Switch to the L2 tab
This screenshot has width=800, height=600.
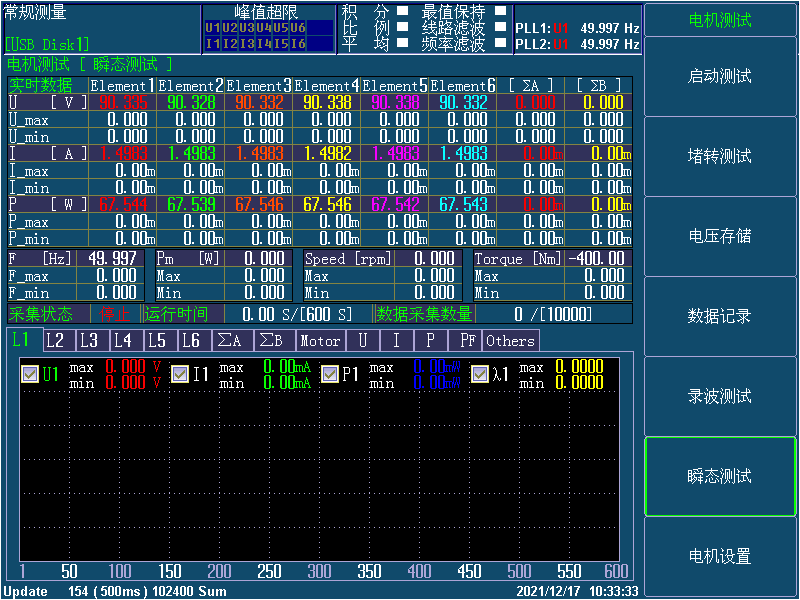click(x=56, y=340)
